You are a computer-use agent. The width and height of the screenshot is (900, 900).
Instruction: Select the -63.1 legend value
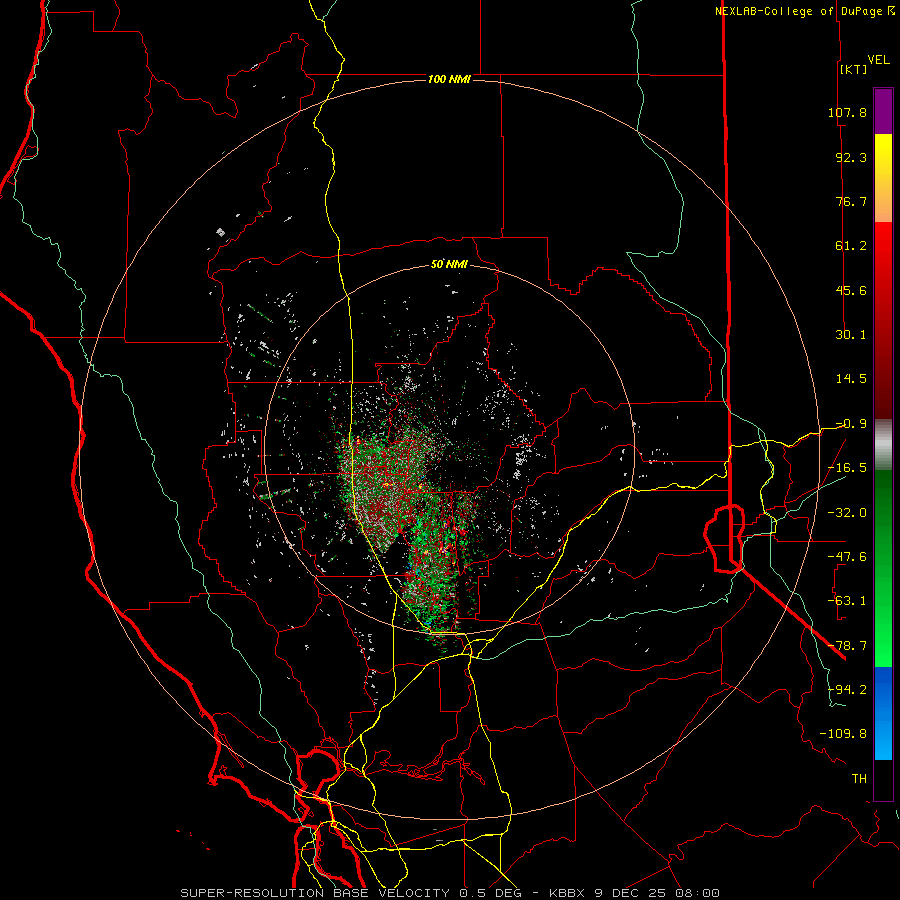click(x=847, y=601)
